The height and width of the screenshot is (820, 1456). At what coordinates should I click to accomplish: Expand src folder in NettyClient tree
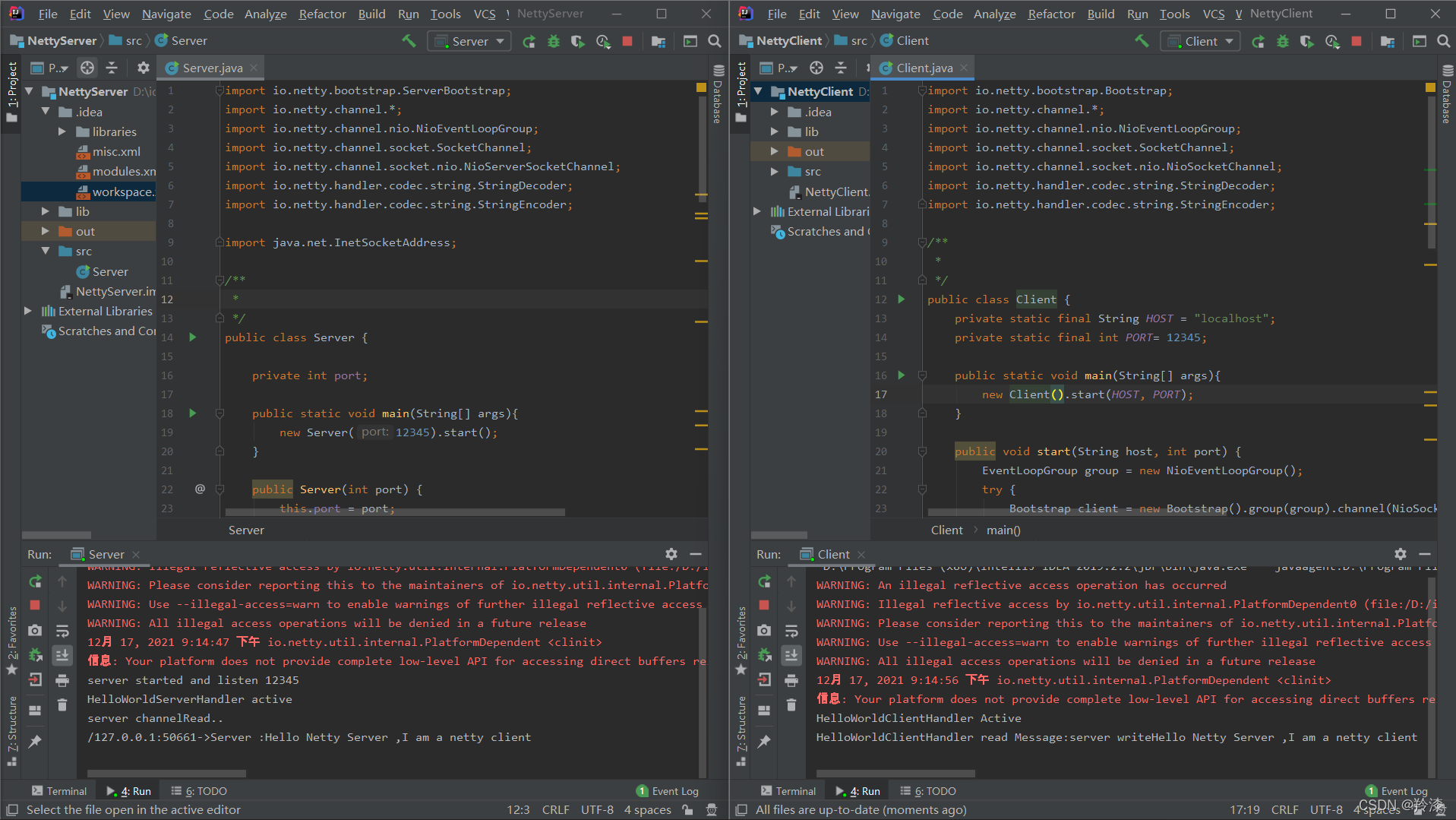point(775,171)
